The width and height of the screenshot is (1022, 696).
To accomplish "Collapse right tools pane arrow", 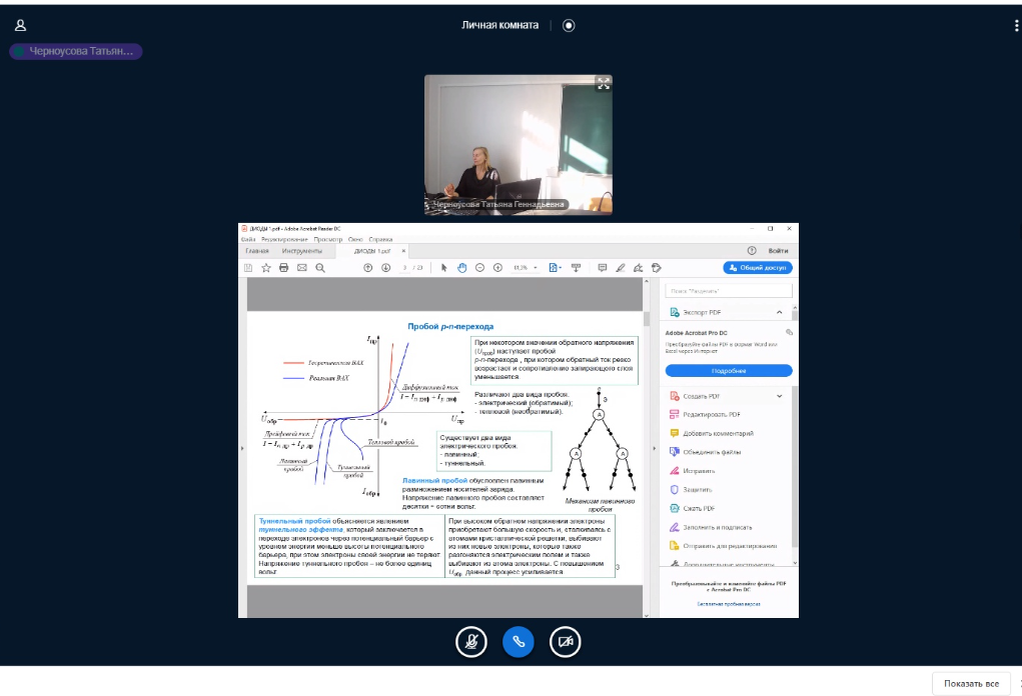I will pos(654,448).
